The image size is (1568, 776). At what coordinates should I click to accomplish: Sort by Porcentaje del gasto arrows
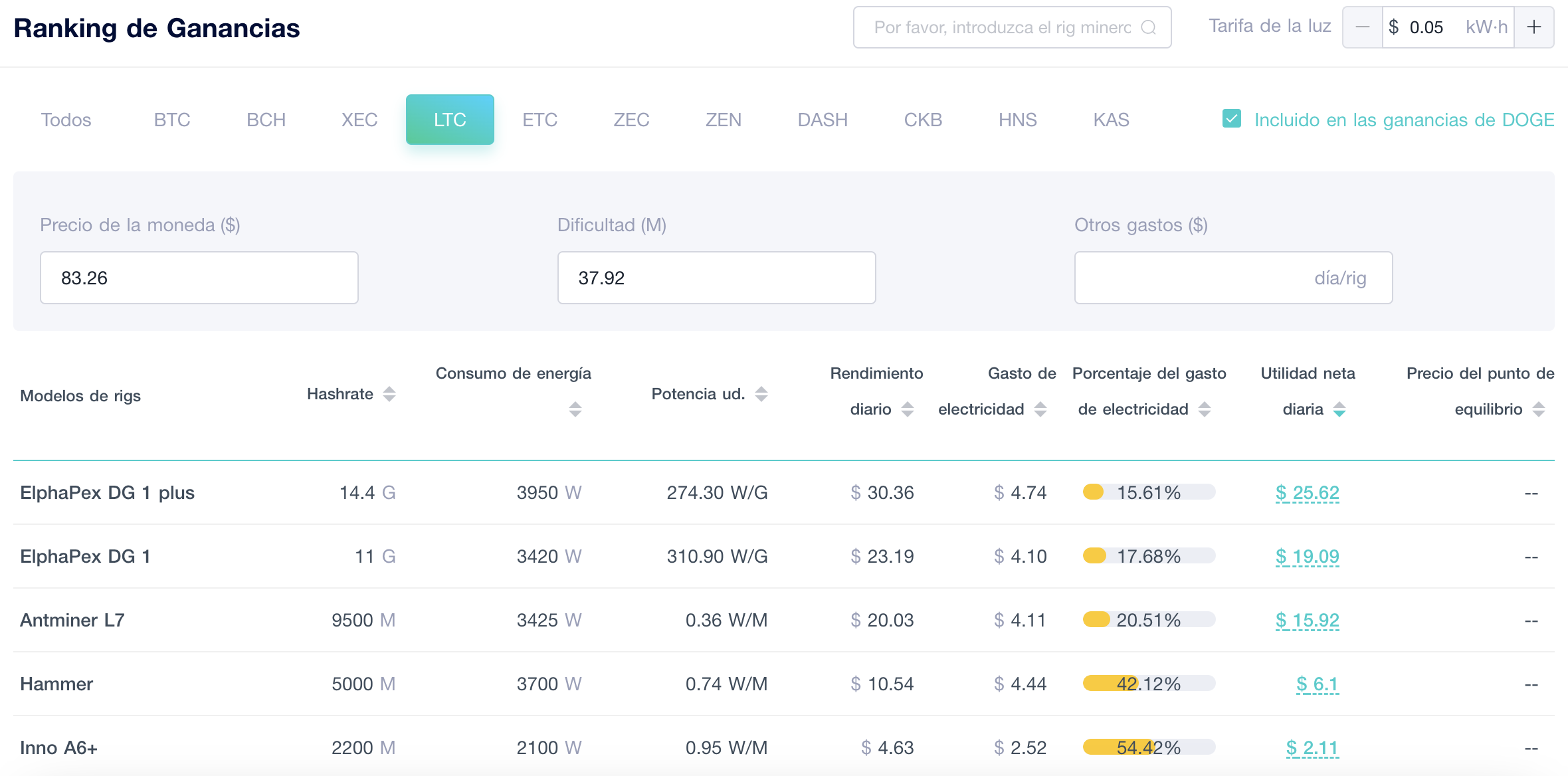pos(1205,409)
